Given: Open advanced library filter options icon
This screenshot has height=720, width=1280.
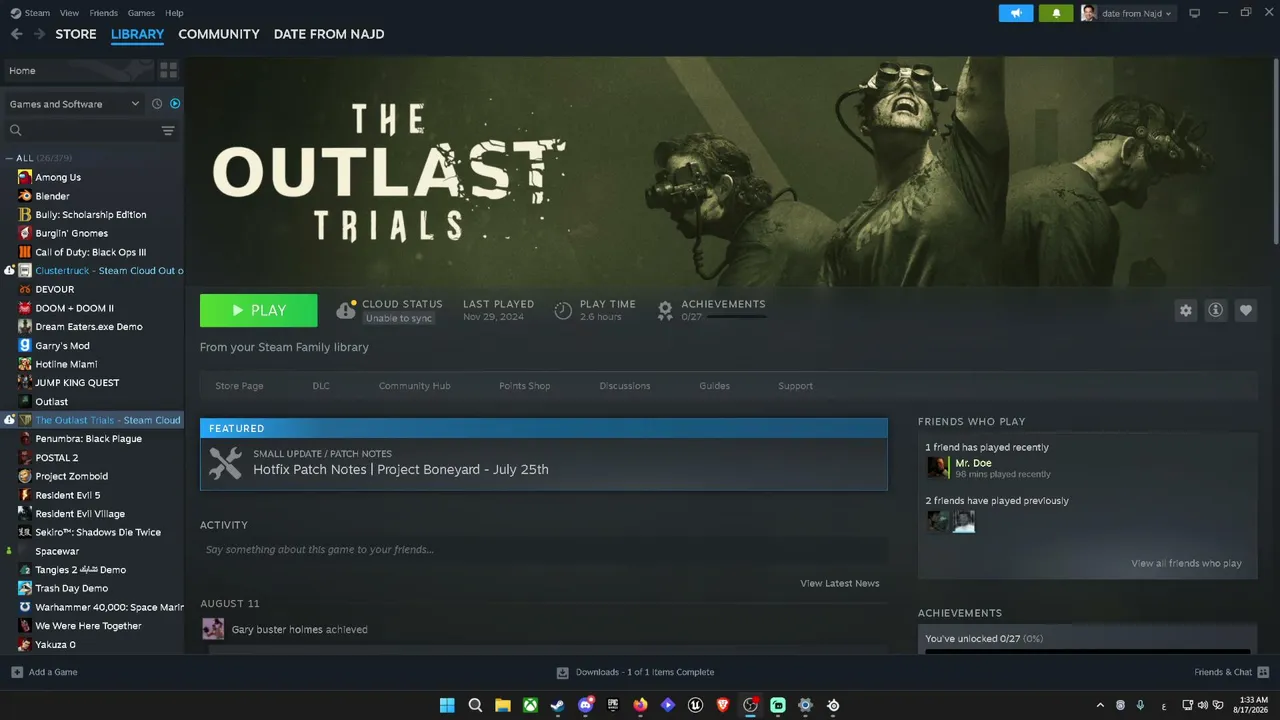Looking at the screenshot, I should click(x=168, y=131).
